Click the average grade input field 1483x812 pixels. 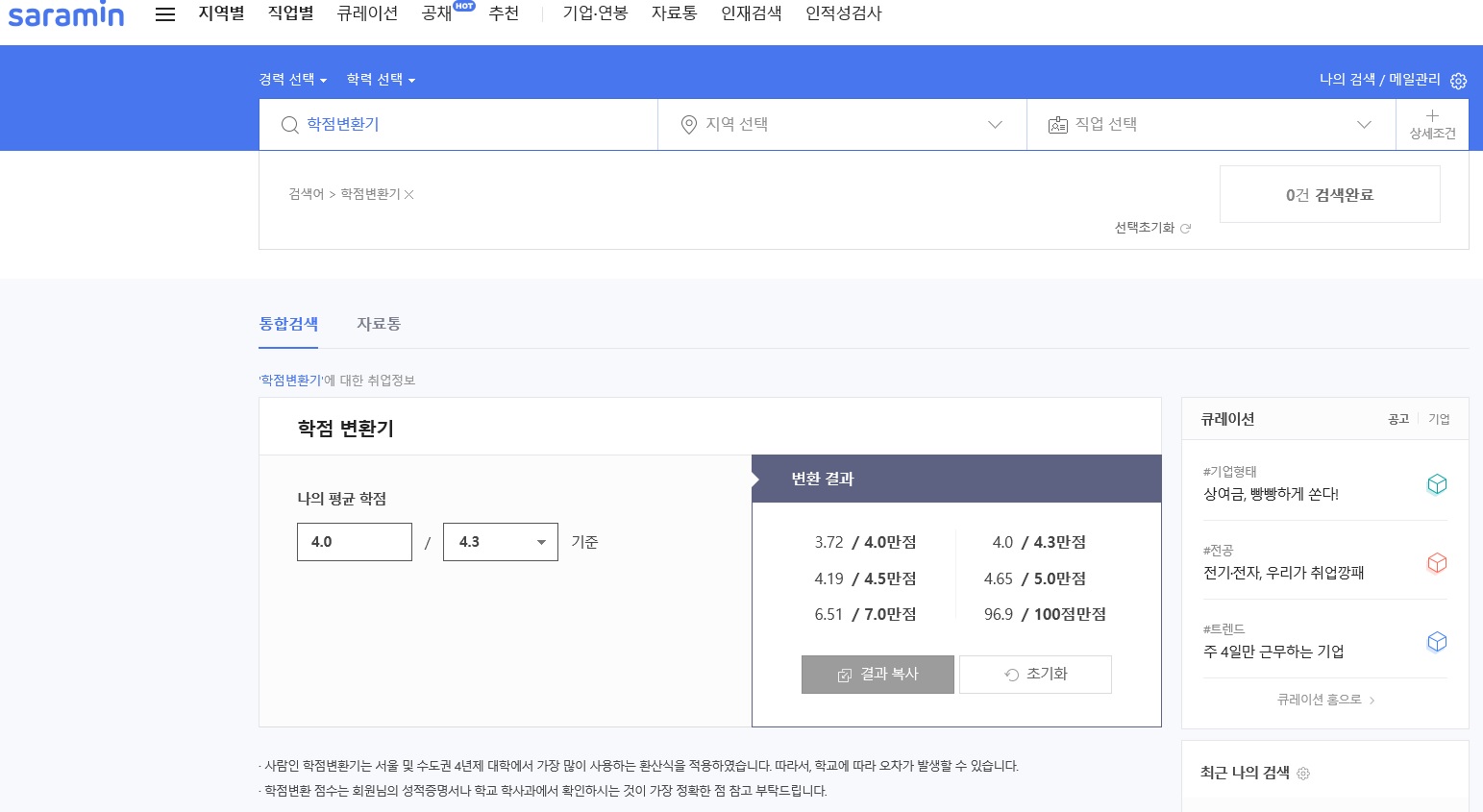[355, 542]
